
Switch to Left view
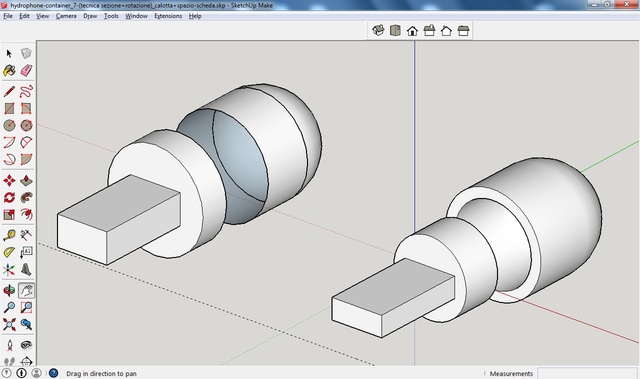pos(463,31)
